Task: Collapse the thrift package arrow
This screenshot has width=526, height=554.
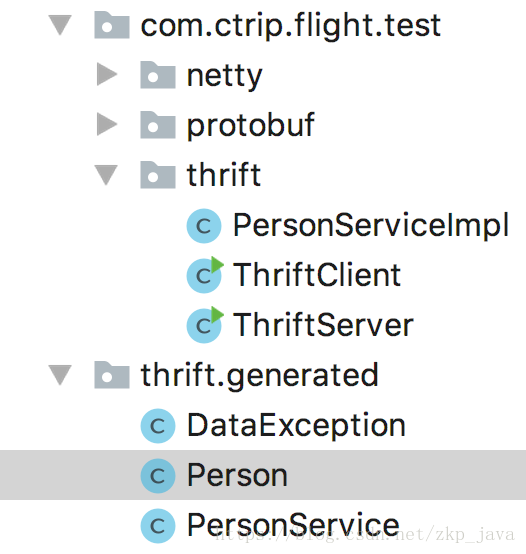Action: [106, 175]
